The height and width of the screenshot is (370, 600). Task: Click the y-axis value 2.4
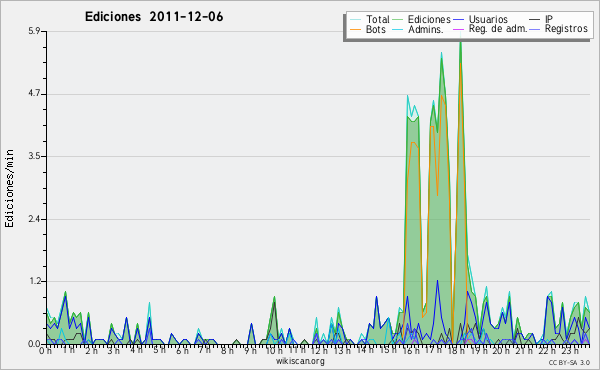[34, 219]
